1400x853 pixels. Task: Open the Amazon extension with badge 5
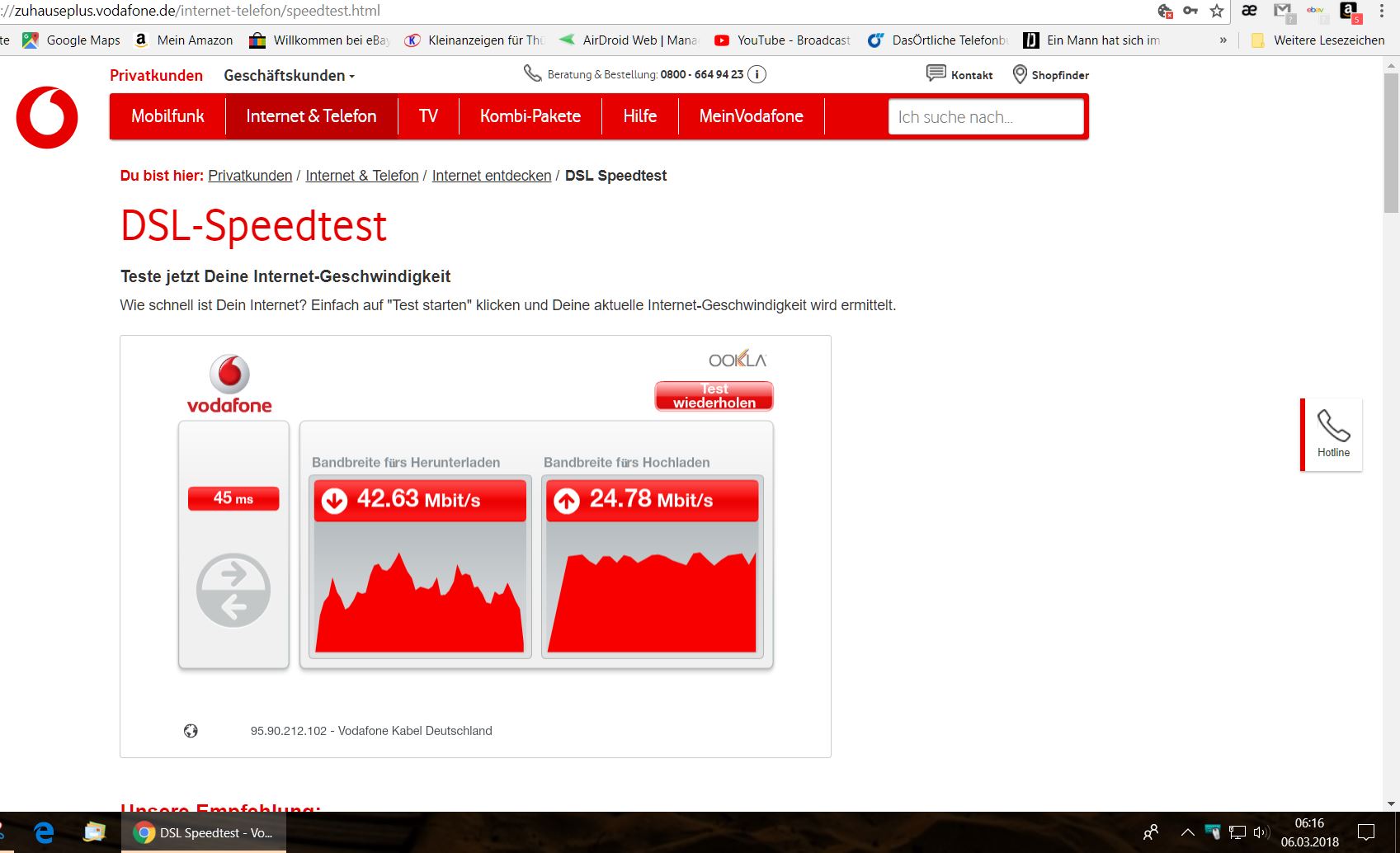click(x=1350, y=12)
